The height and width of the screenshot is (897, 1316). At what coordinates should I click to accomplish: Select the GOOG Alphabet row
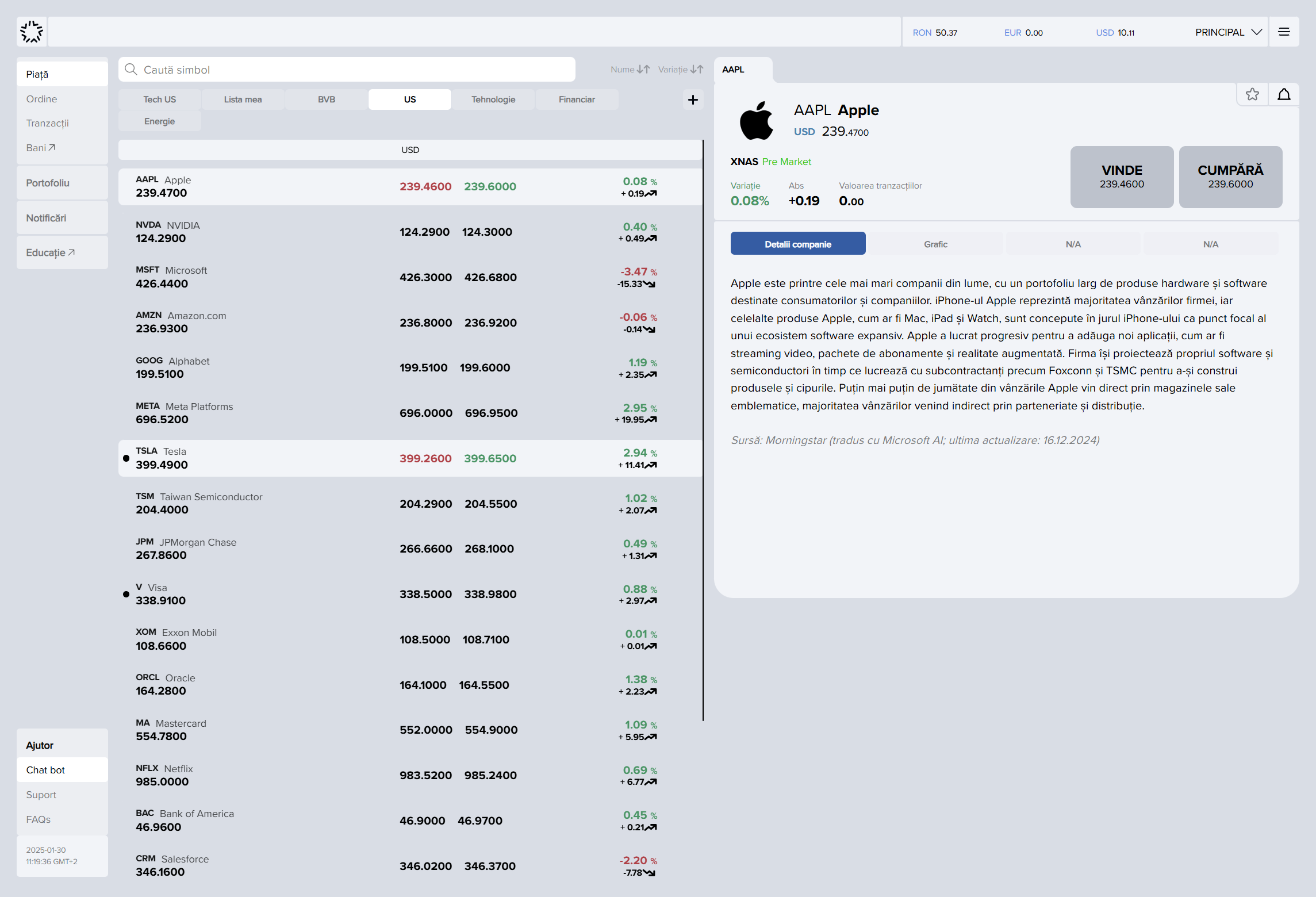pyautogui.click(x=410, y=367)
